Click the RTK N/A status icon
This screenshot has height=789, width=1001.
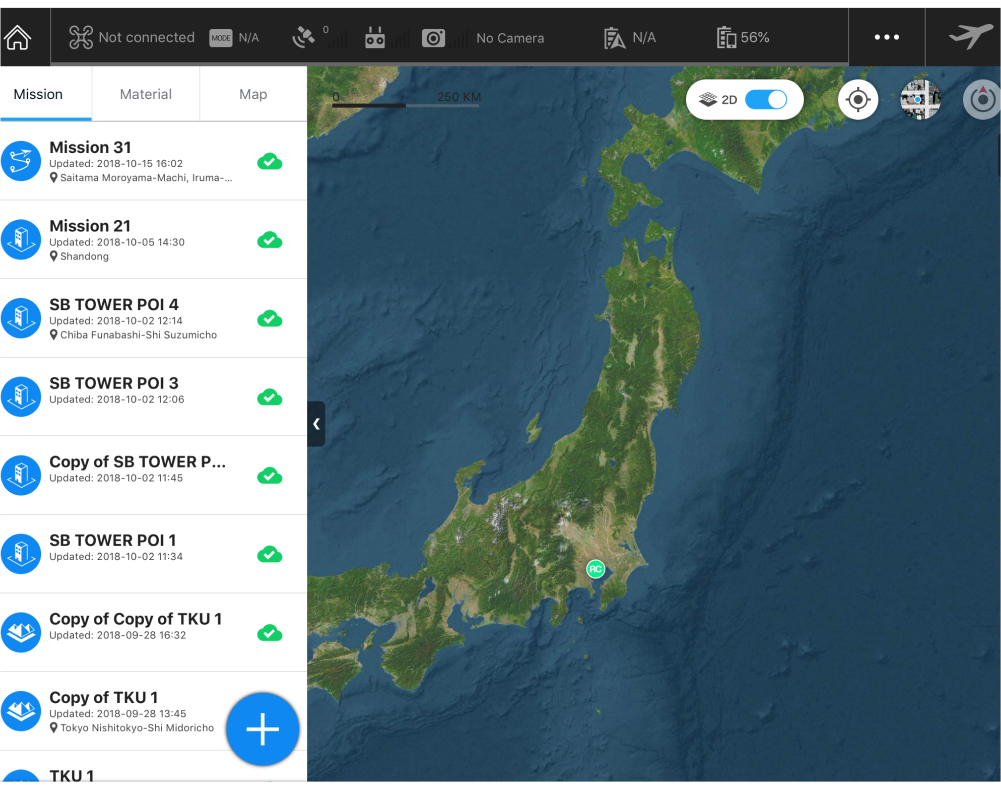(614, 38)
